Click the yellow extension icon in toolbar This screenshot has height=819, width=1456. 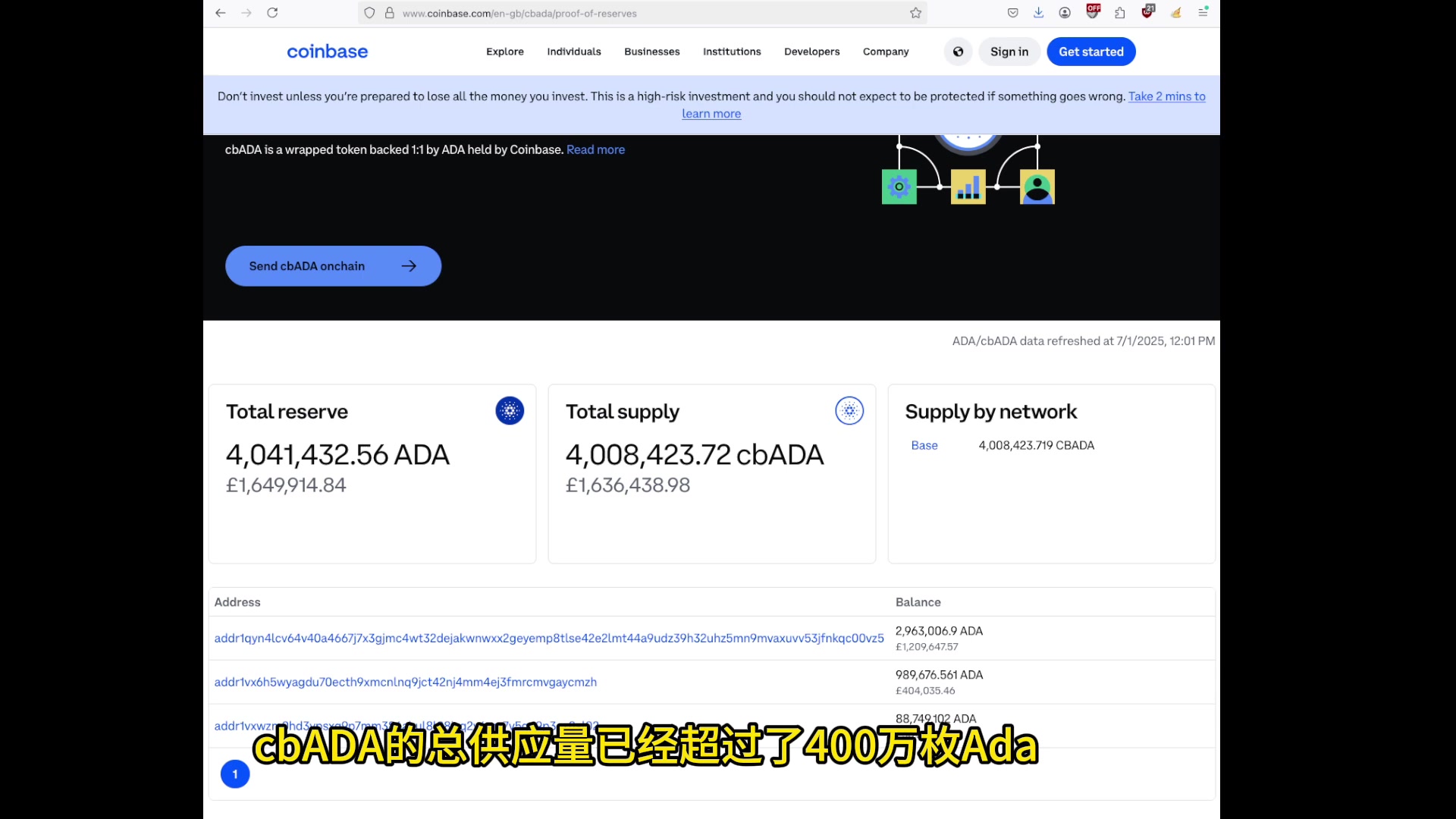(x=1175, y=13)
